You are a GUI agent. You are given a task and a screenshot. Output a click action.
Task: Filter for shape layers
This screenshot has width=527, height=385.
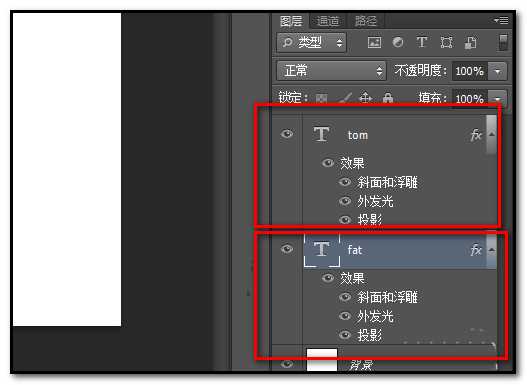point(446,43)
